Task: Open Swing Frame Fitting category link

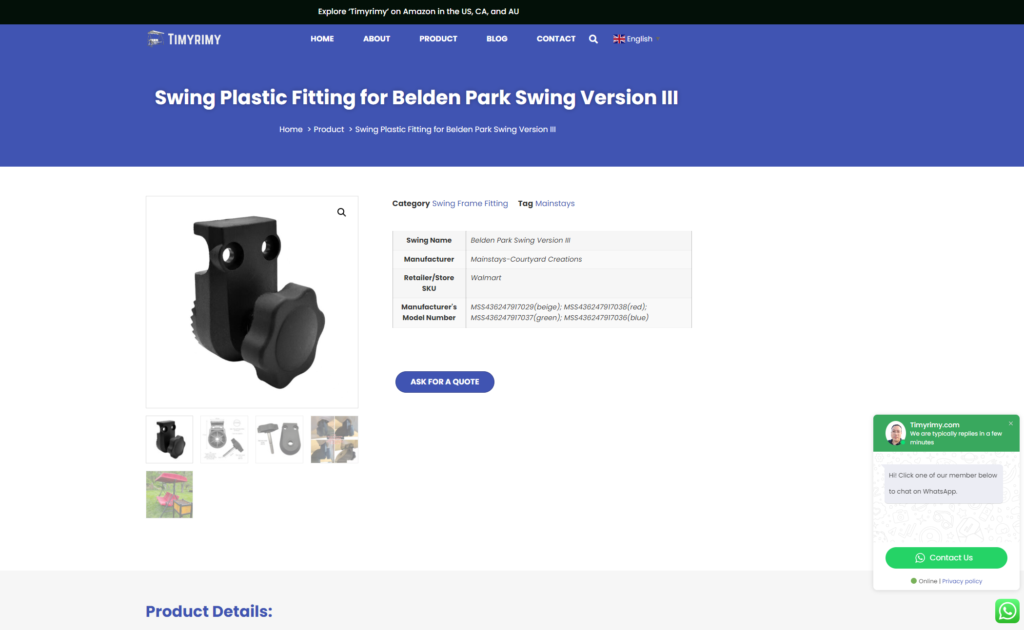Action: [x=470, y=204]
